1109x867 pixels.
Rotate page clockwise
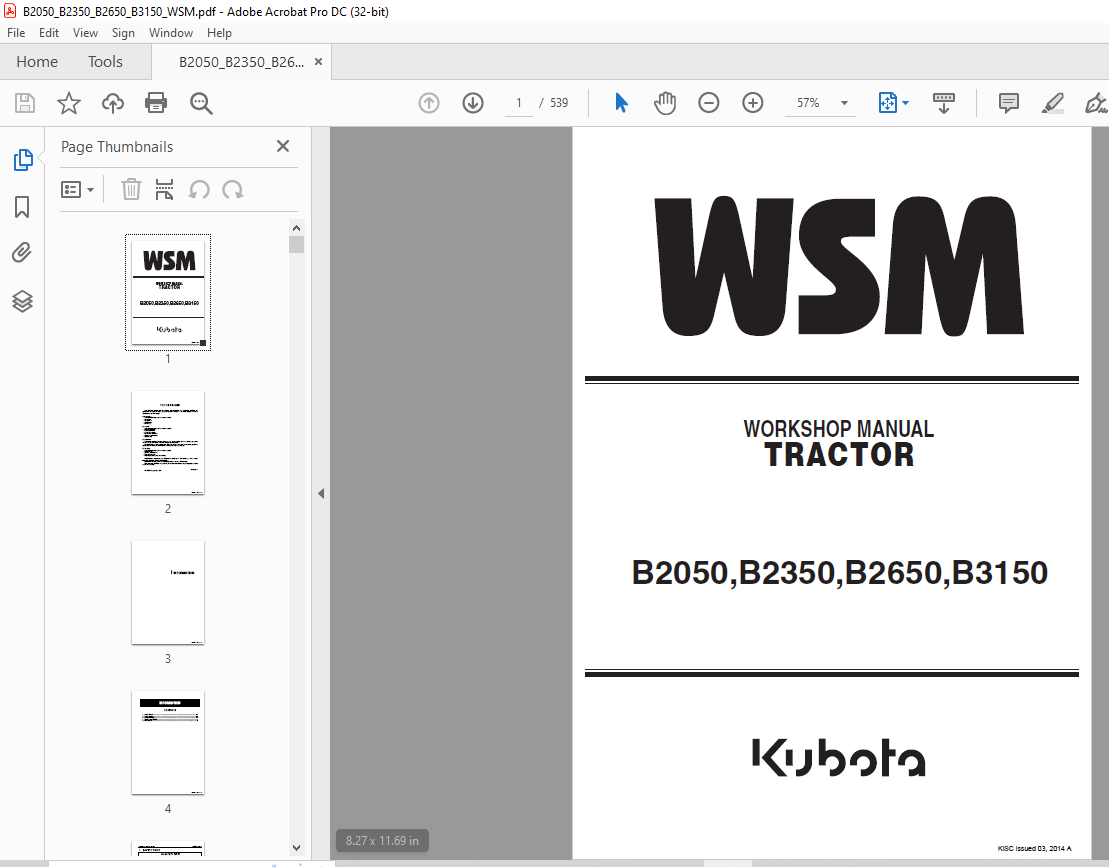tap(233, 190)
